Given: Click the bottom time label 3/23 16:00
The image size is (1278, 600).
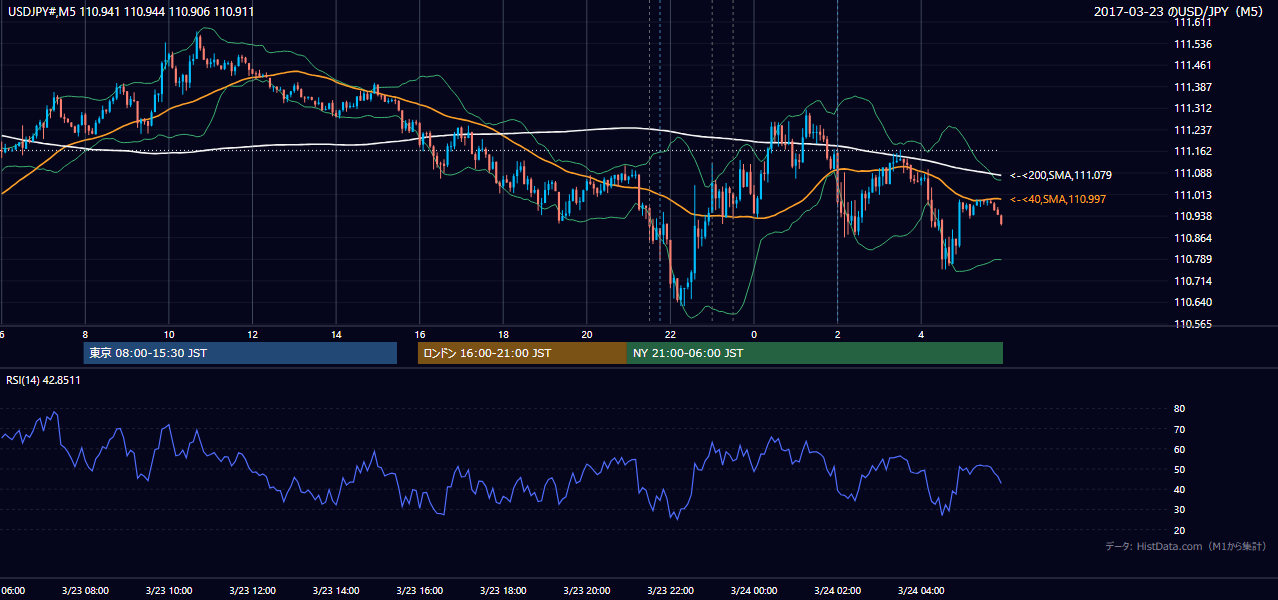Looking at the screenshot, I should (x=419, y=590).
